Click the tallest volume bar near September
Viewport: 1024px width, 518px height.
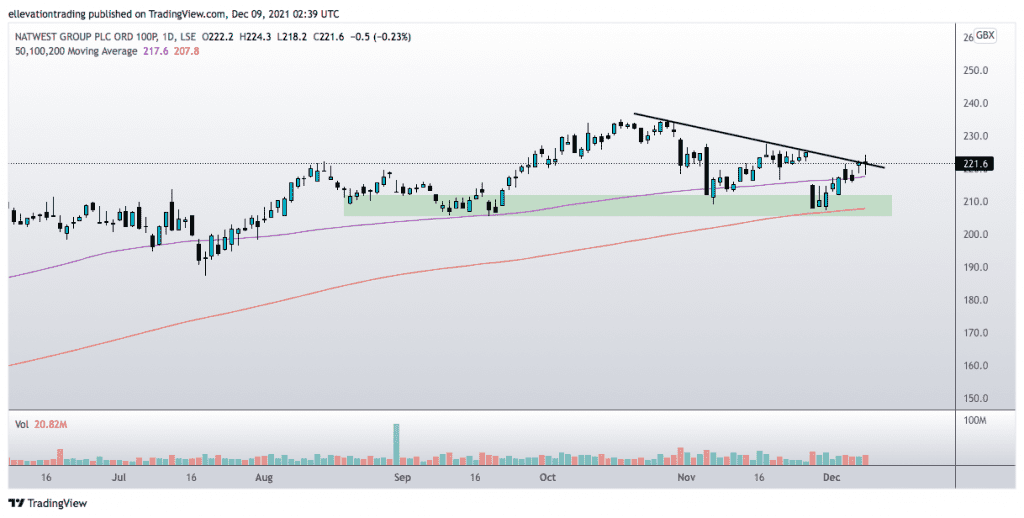coord(396,444)
